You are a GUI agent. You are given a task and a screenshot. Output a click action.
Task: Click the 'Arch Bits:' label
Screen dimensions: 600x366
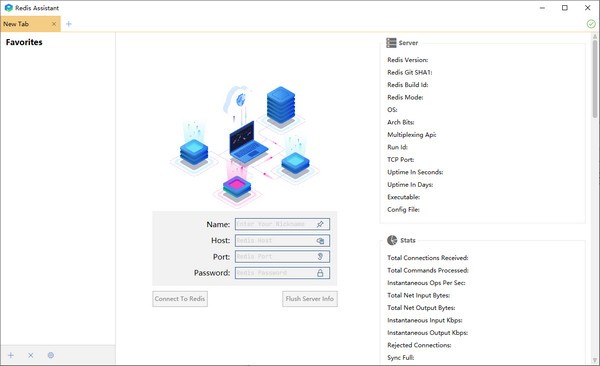pos(401,122)
